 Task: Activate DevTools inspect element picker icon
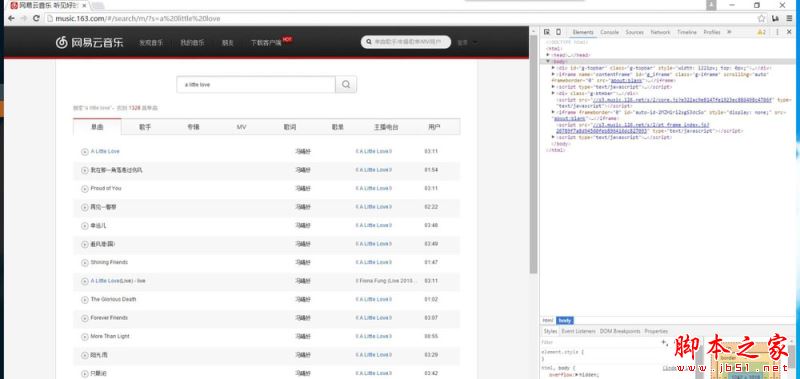tap(546, 32)
